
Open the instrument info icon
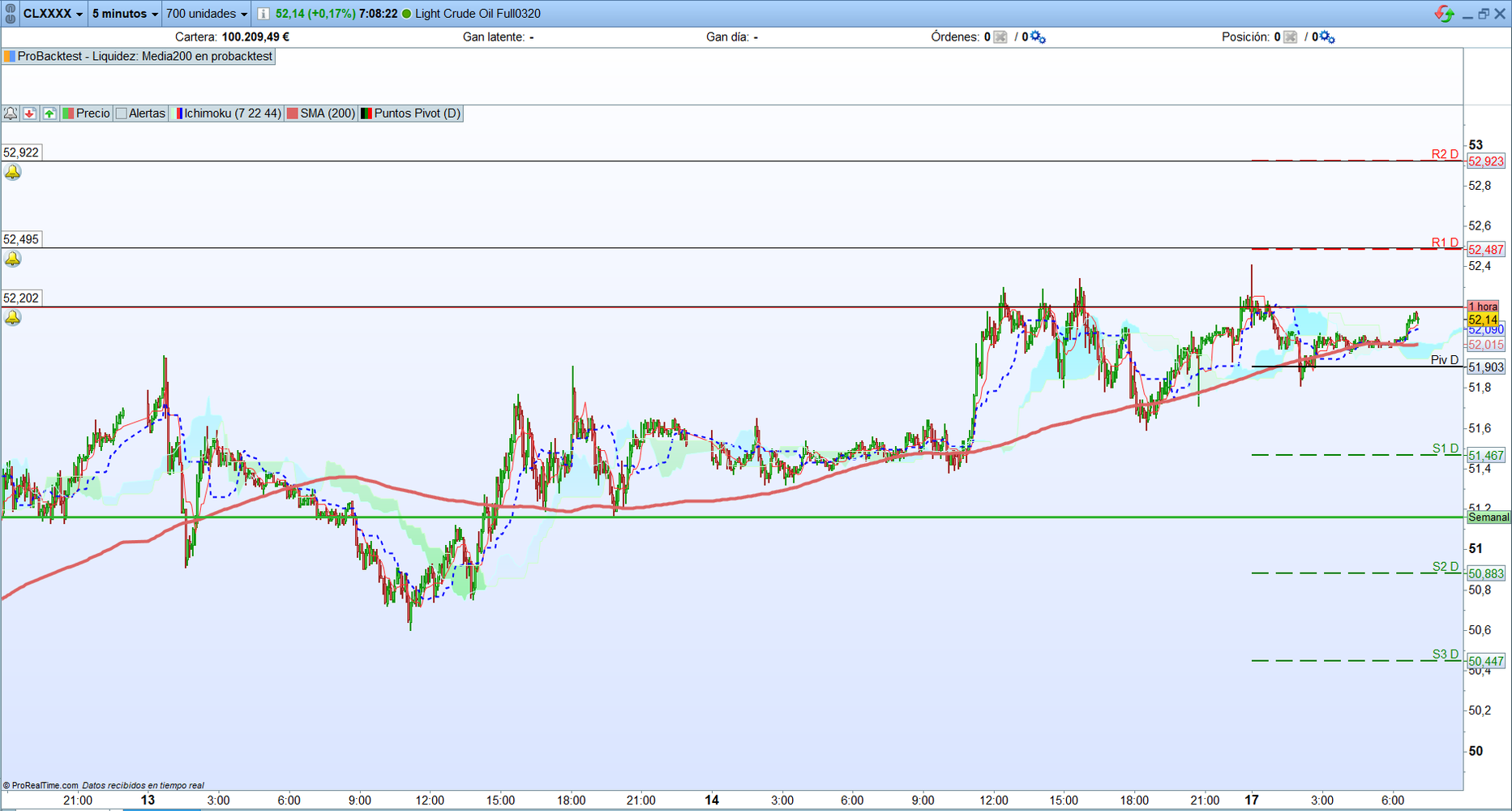[x=263, y=14]
